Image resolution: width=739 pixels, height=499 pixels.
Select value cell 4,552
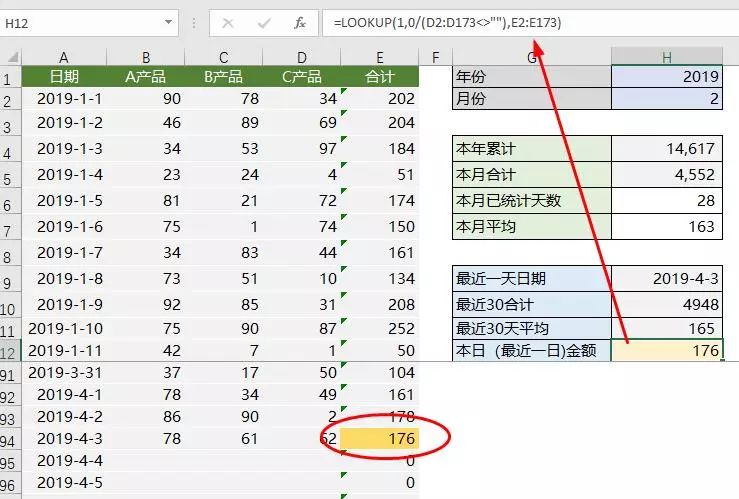pos(667,175)
